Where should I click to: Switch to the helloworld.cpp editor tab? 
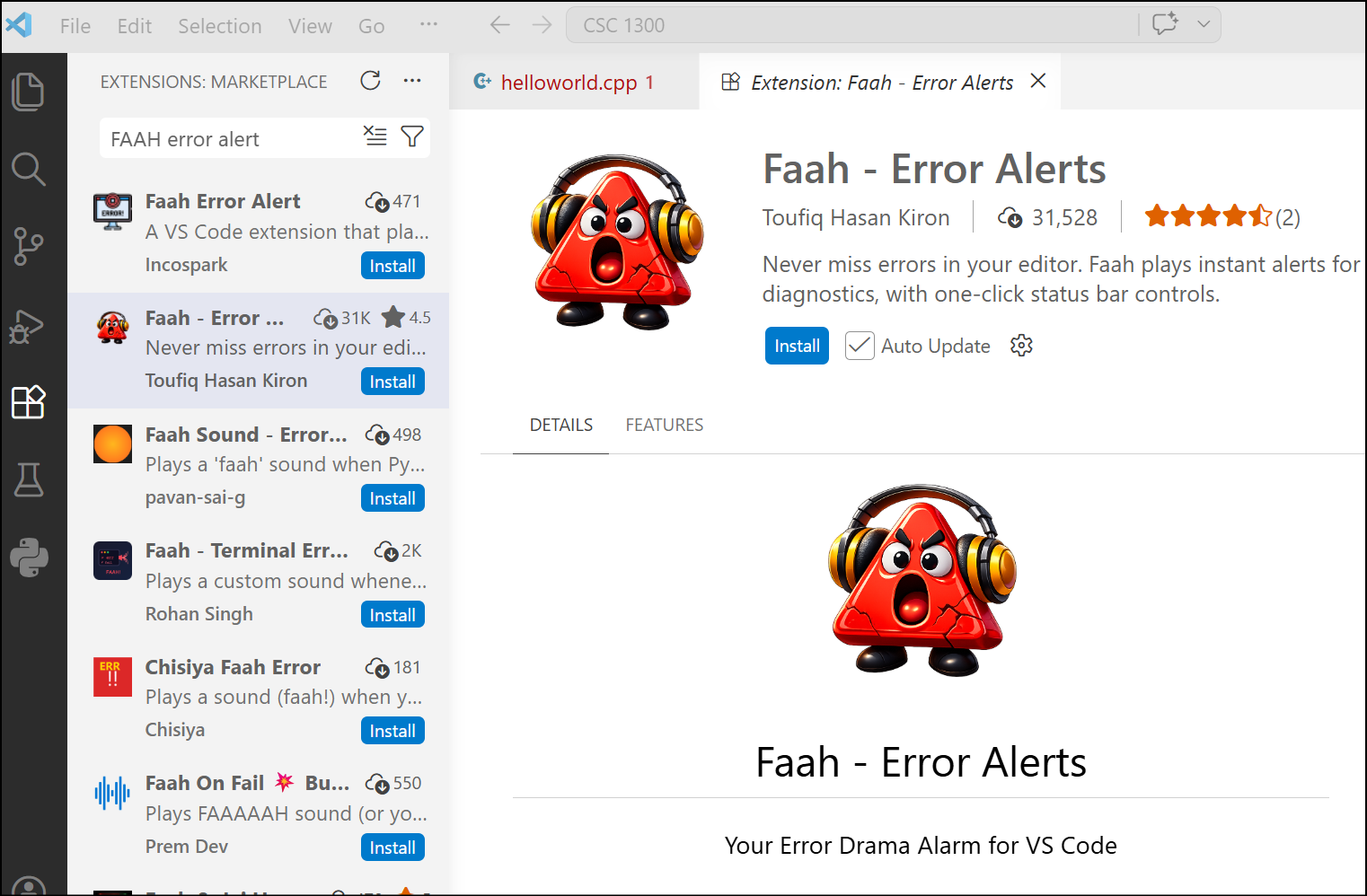[x=568, y=83]
